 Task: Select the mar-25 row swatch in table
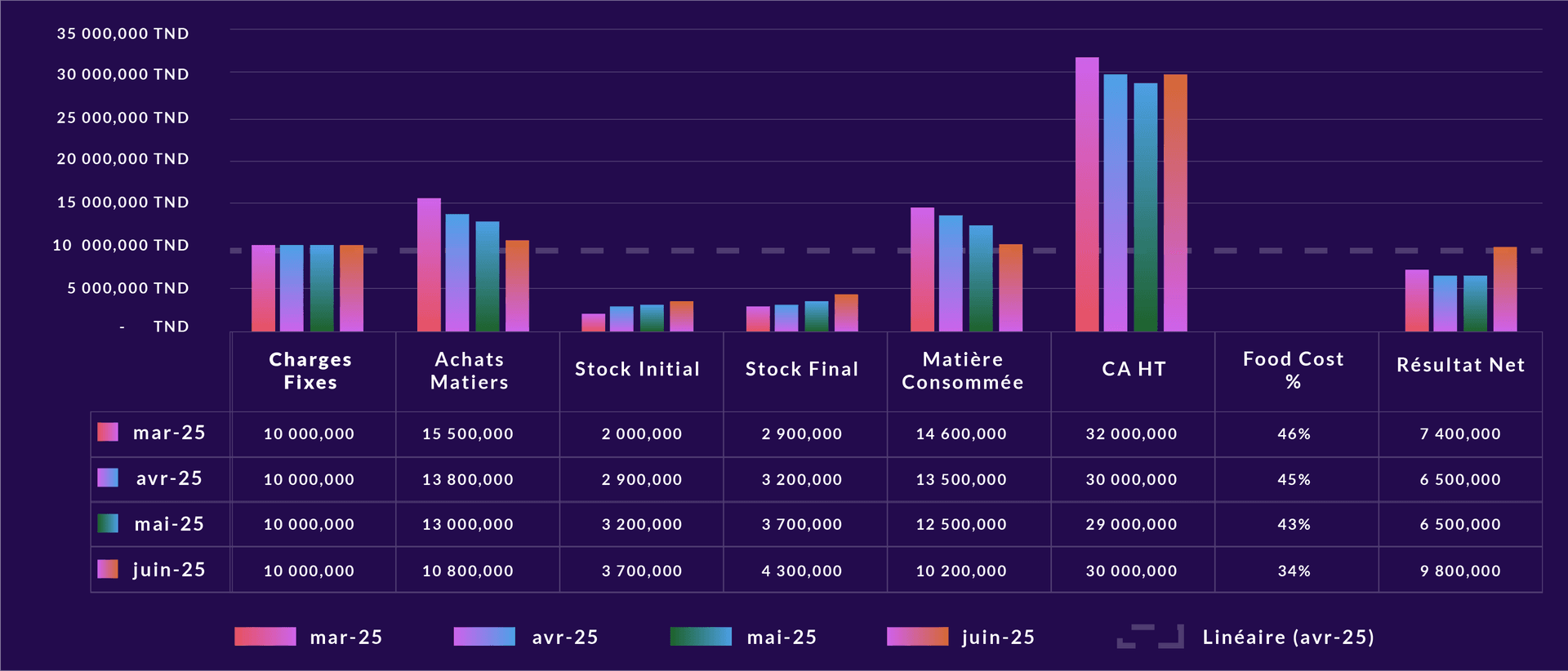pos(108,432)
